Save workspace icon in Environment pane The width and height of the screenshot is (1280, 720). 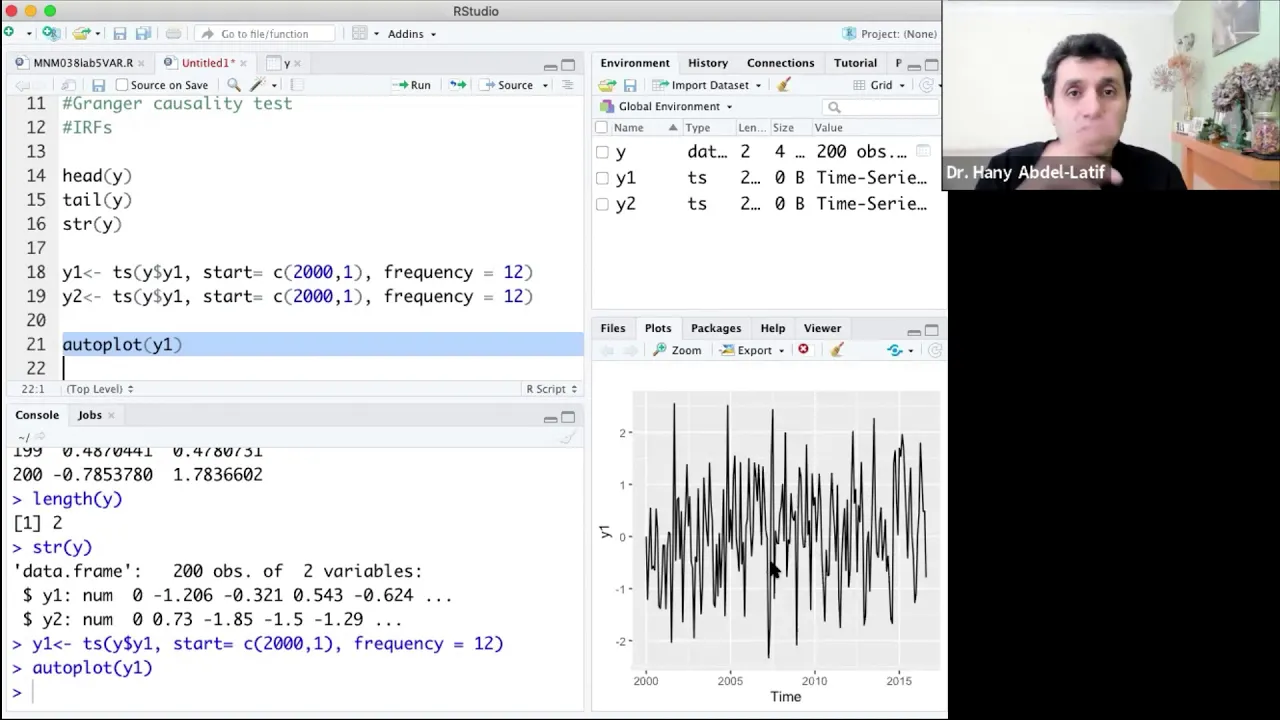(630, 85)
